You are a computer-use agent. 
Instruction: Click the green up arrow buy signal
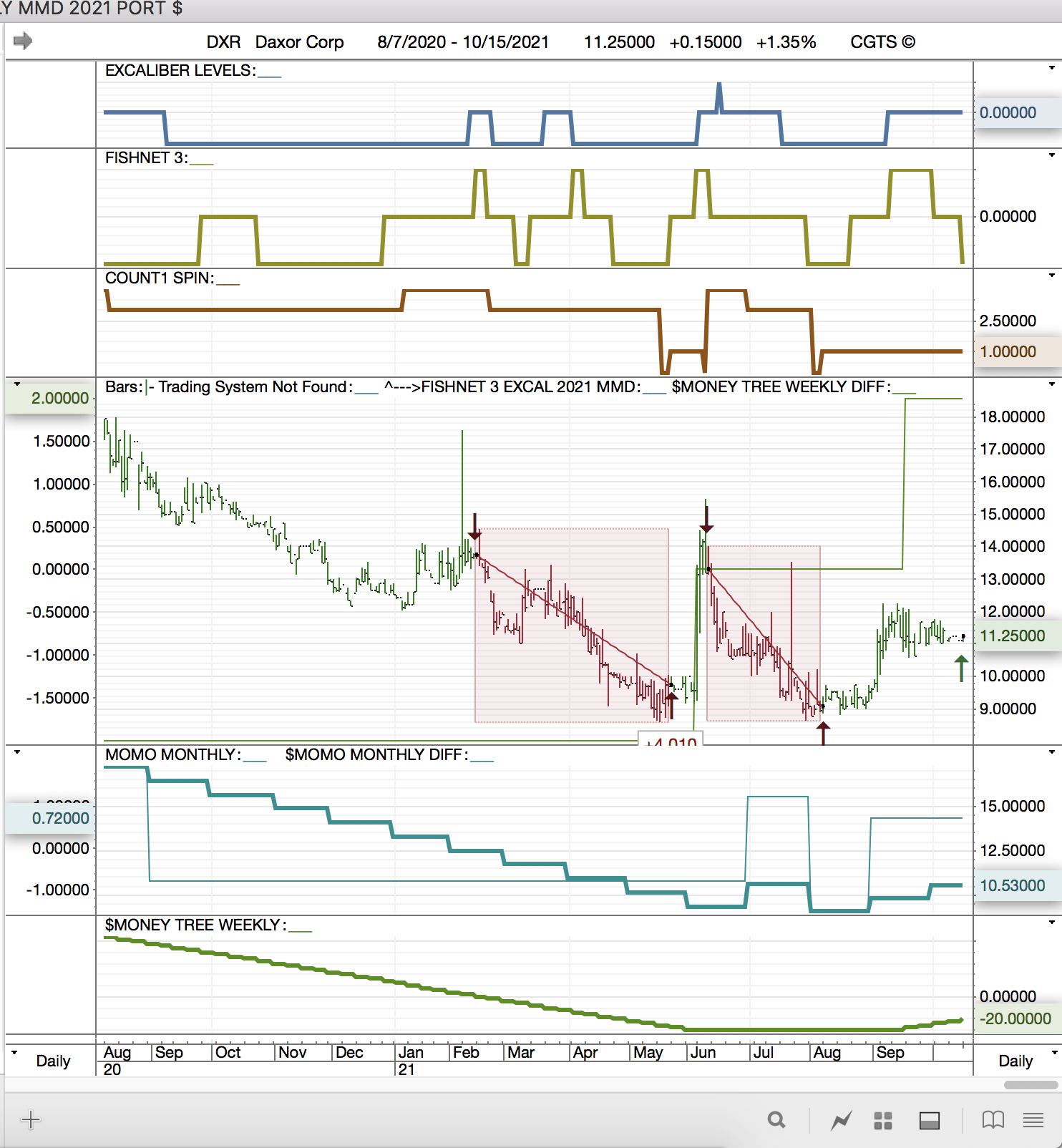961,668
